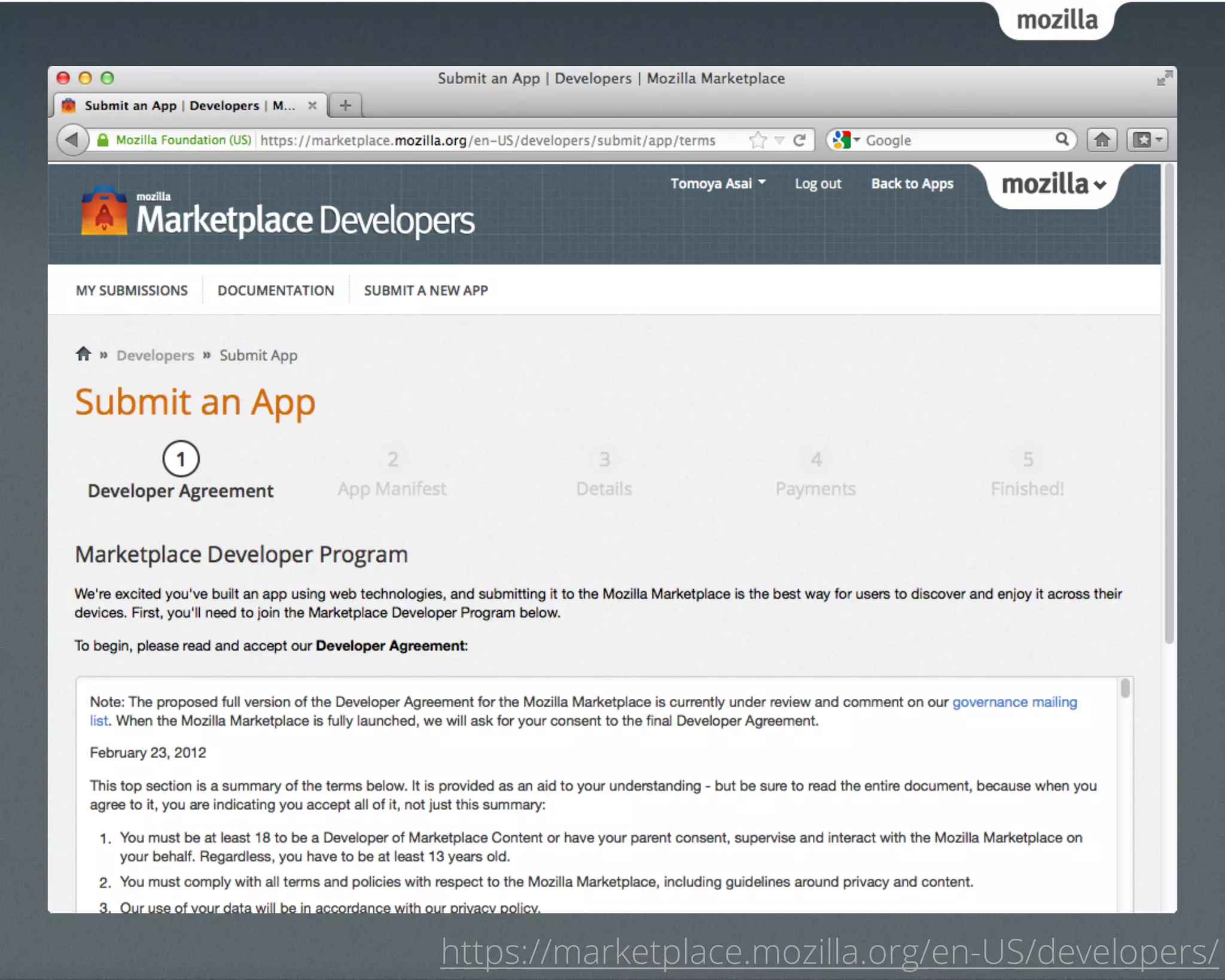Image resolution: width=1225 pixels, height=980 pixels.
Task: Click step 5 Finished!
Action: (x=1028, y=474)
